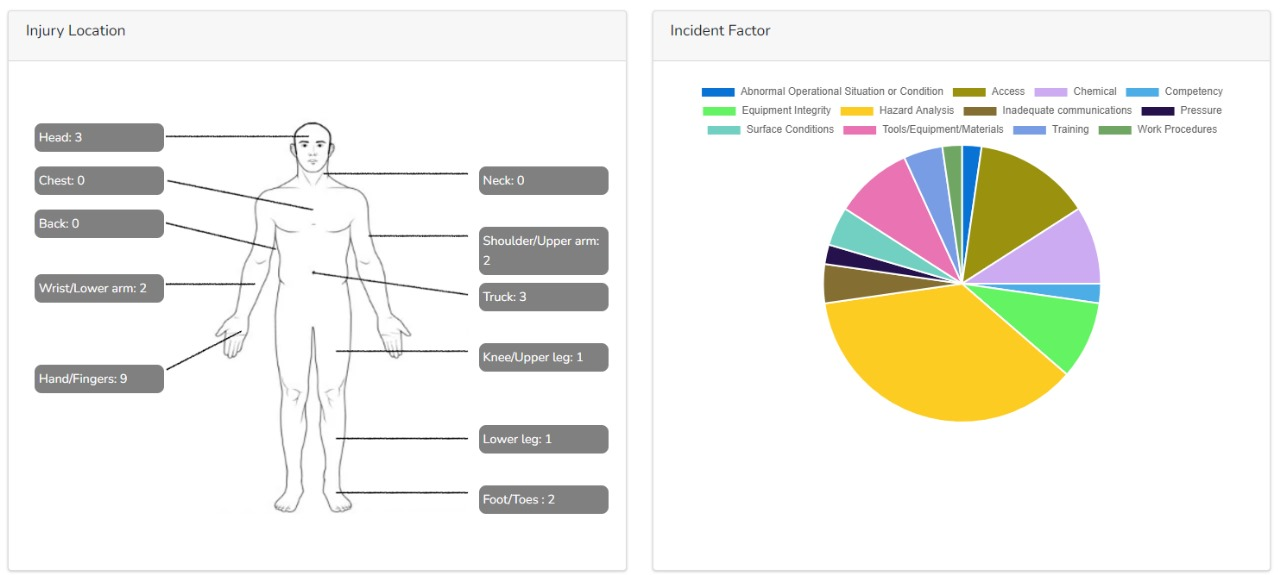
Task: Select the Shoulder/Upper arm: 2 label
Action: point(543,250)
